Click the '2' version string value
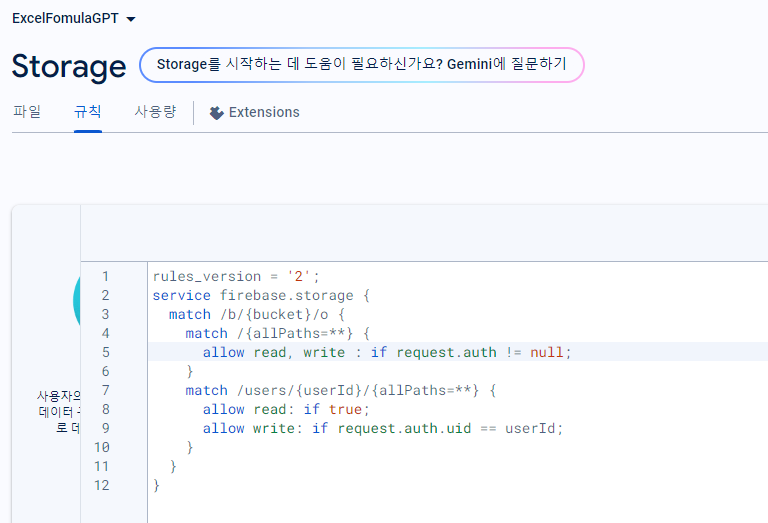The width and height of the screenshot is (768, 523). (299, 276)
